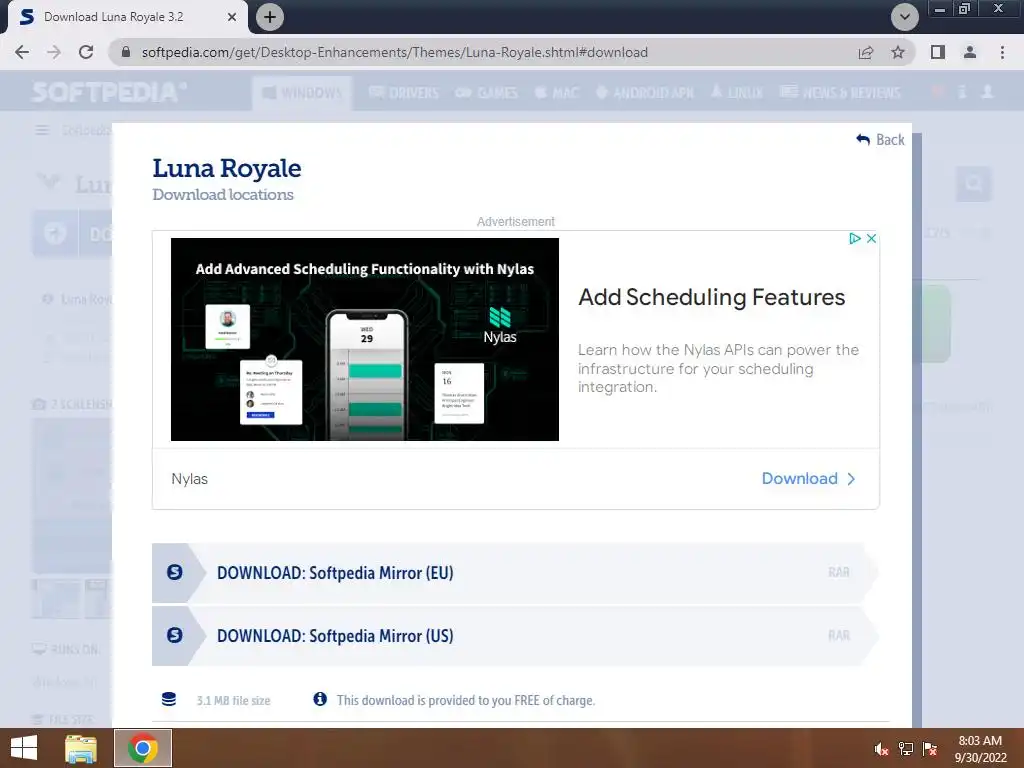Click the ad Download link
The image size is (1024, 768).
(x=808, y=479)
